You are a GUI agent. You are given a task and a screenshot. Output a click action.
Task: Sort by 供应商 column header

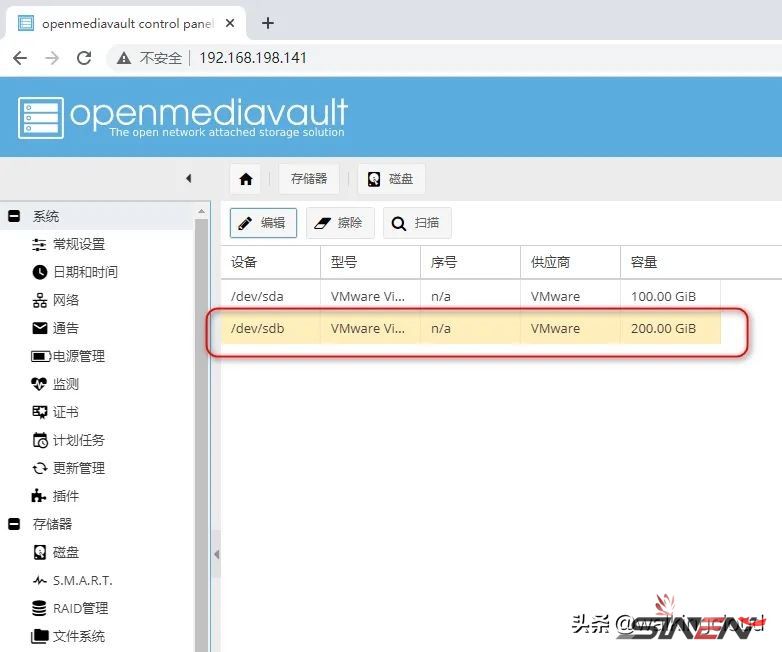coord(570,262)
